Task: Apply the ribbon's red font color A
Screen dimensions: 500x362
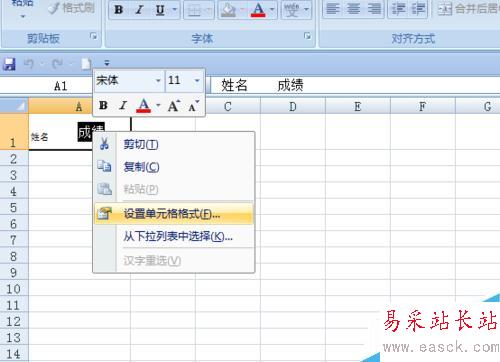Action: click(258, 10)
